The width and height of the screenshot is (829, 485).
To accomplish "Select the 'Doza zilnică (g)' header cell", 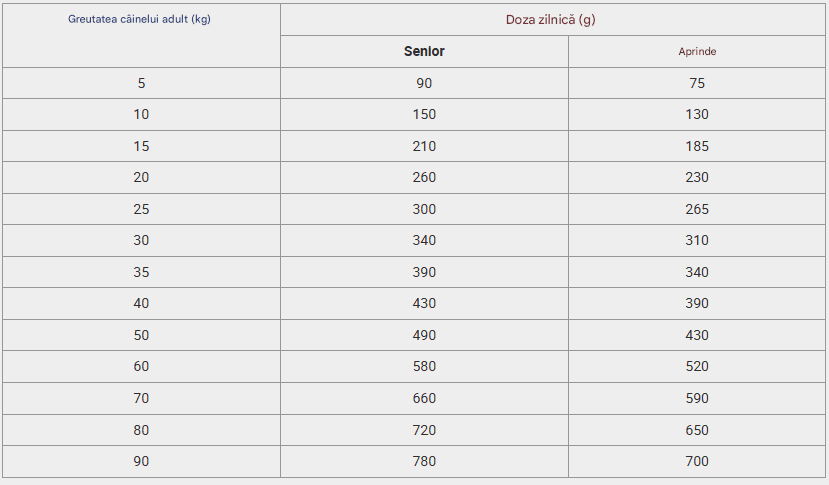I will pyautogui.click(x=550, y=20).
